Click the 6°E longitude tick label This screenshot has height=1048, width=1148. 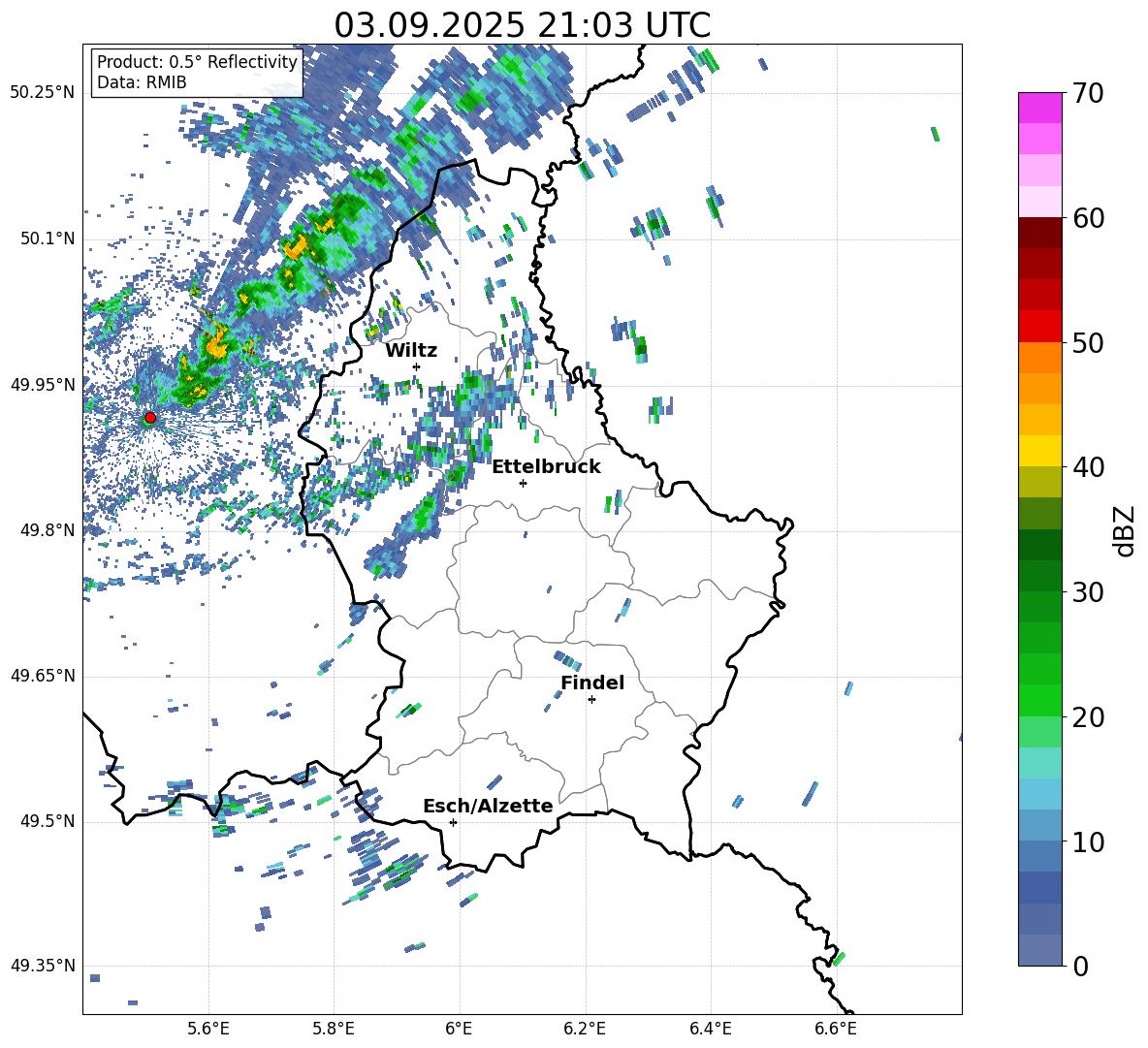[x=459, y=1029]
